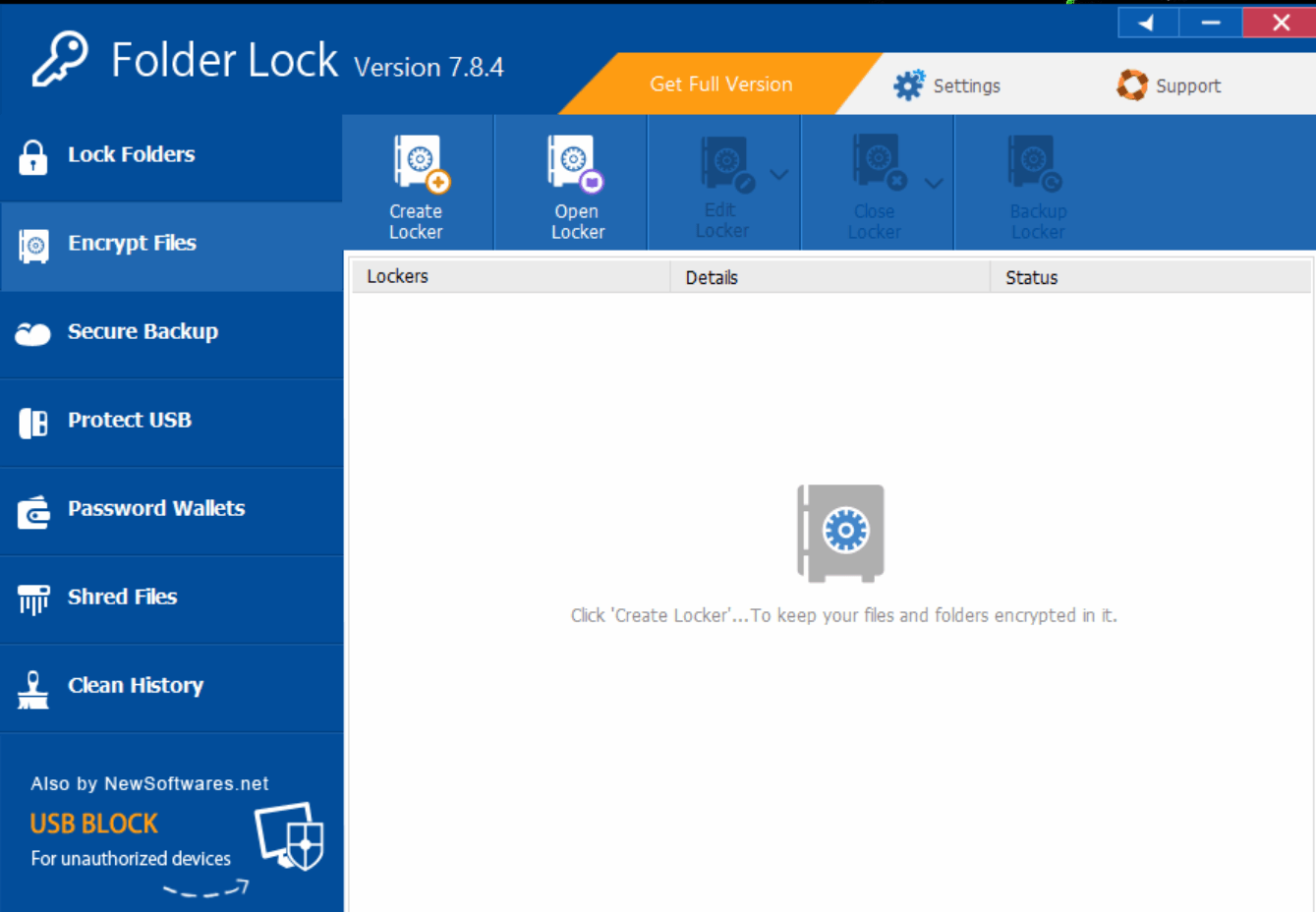This screenshot has width=1316, height=912.
Task: Open Secure Backup via cloud icon
Action: coord(32,333)
